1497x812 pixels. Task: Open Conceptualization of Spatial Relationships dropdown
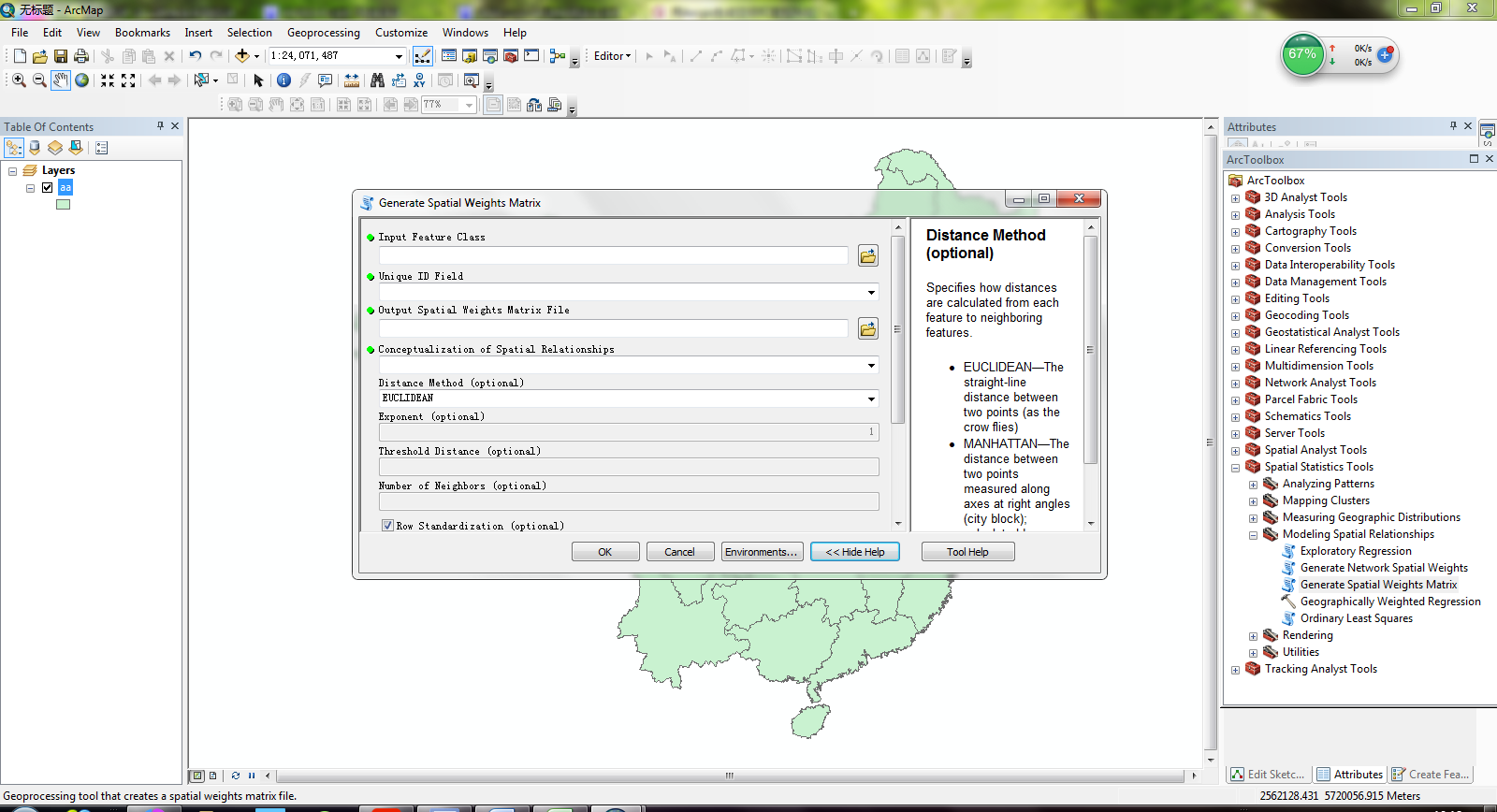point(871,366)
